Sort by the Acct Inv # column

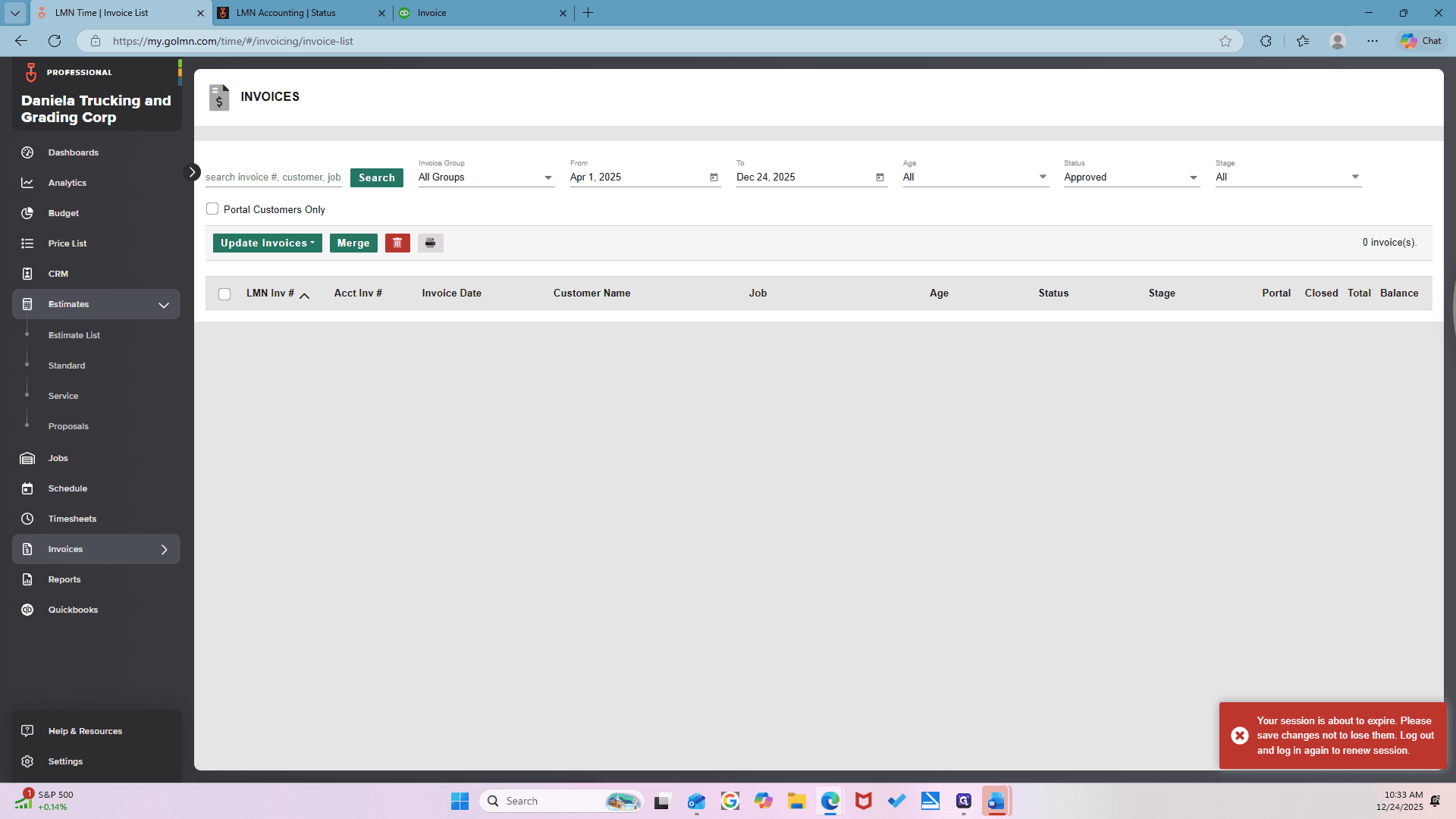pos(358,293)
